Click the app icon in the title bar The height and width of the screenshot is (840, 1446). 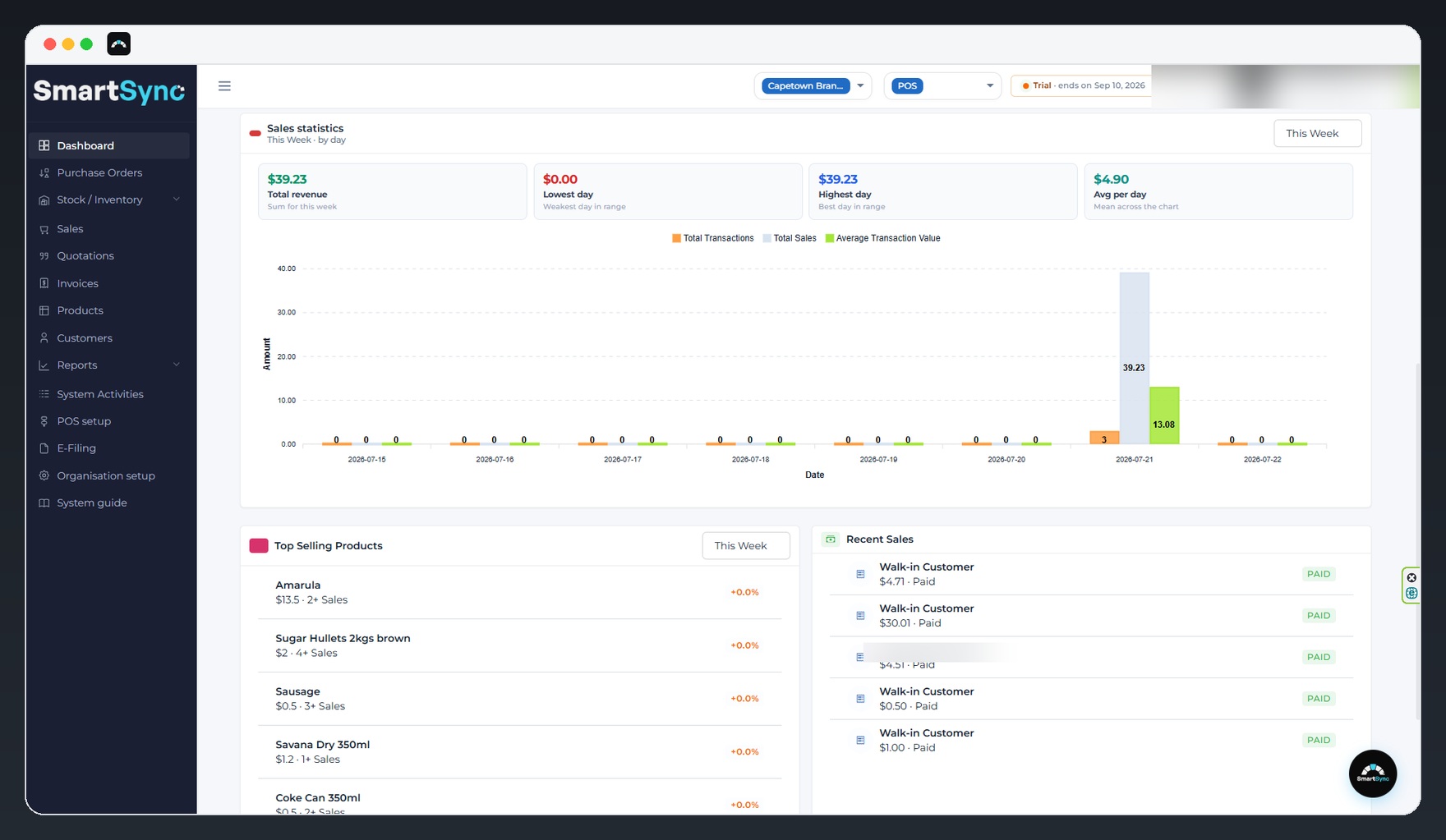(119, 44)
